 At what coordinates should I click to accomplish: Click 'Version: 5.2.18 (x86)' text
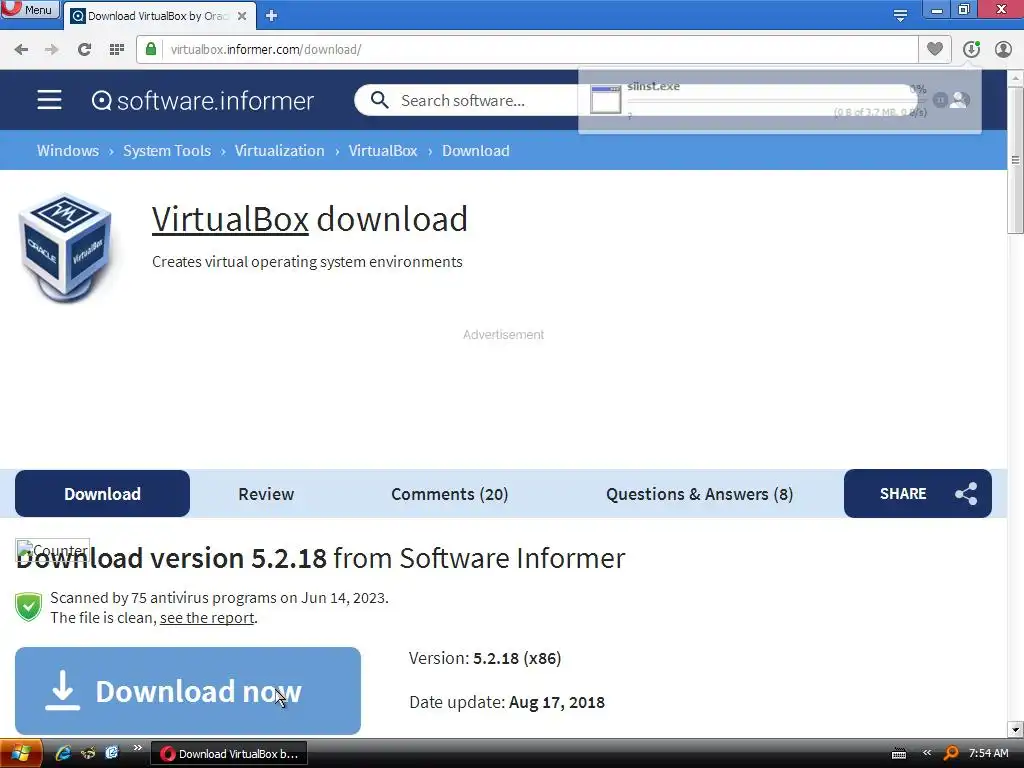[485, 658]
